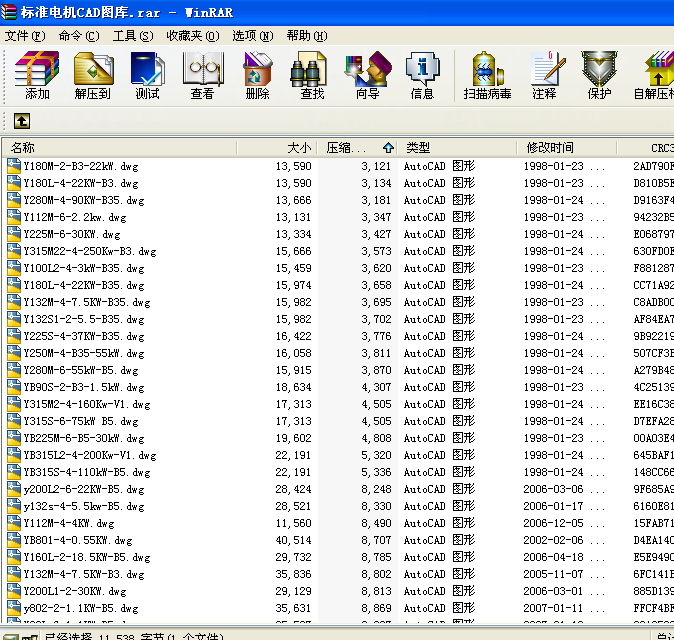Click file icon of Y280M-6-55kW-B5.dwg

click(x=14, y=370)
